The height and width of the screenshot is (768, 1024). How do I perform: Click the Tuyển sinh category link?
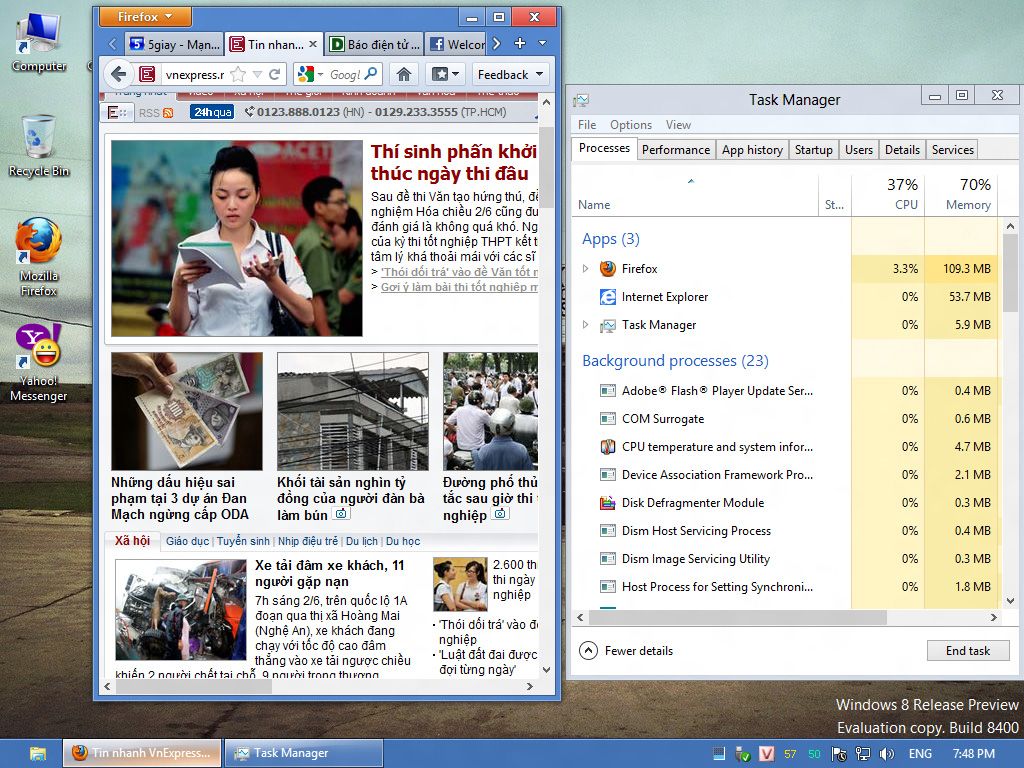[x=243, y=541]
